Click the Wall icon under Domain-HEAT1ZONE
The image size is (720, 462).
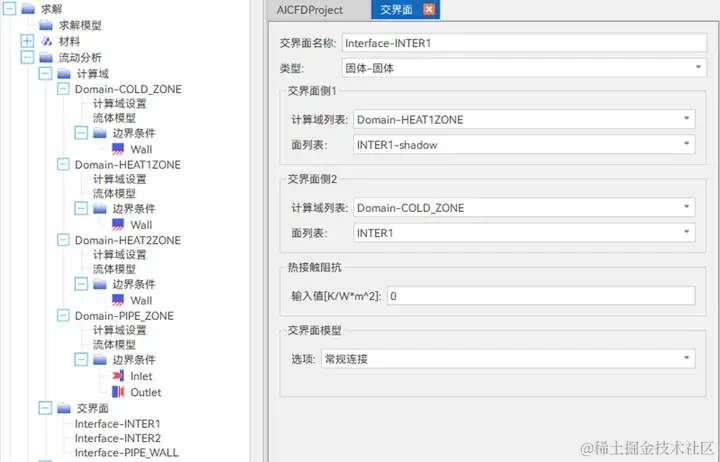(118, 224)
